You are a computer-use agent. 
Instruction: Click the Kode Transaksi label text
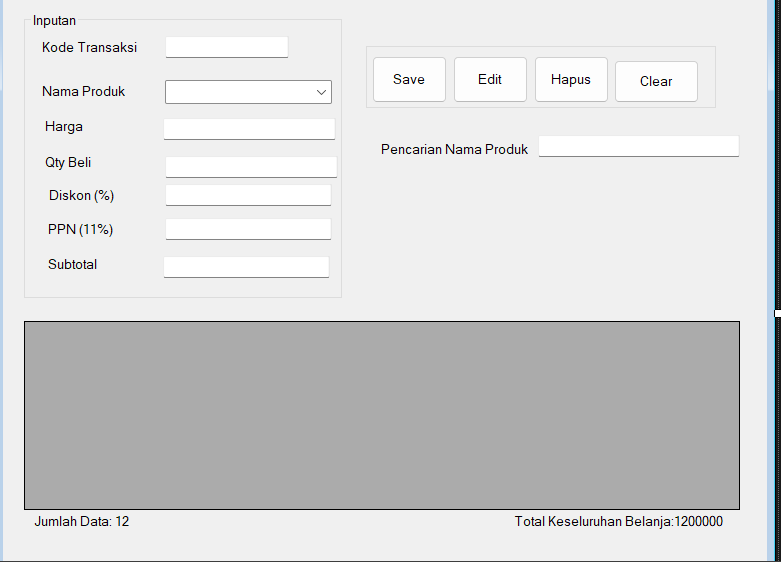(x=89, y=47)
